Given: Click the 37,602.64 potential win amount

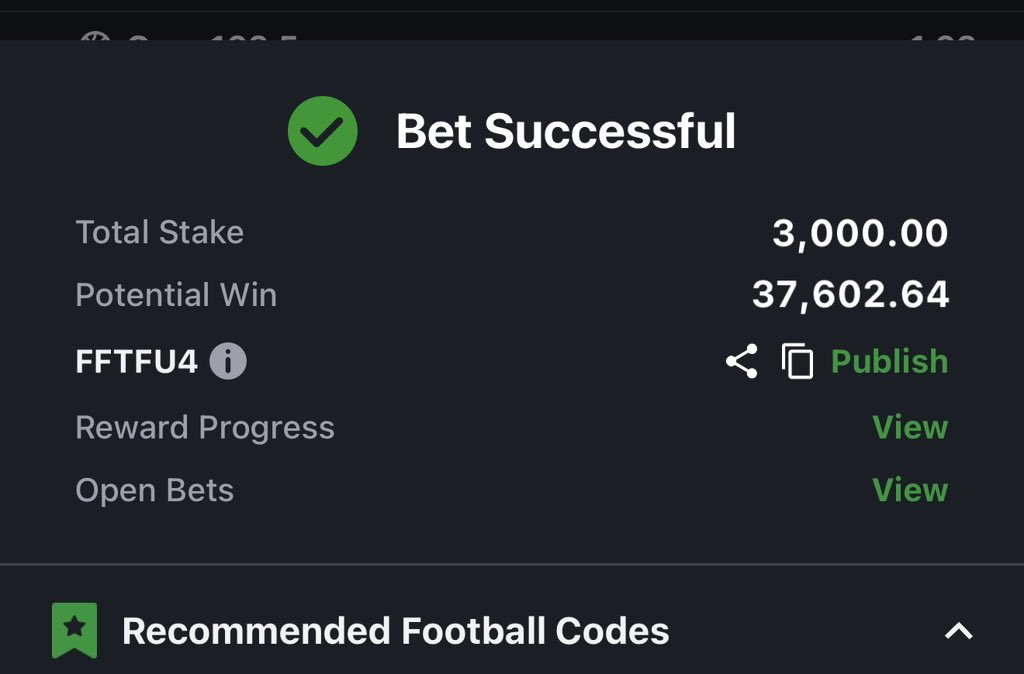Looking at the screenshot, I should click(x=850, y=295).
